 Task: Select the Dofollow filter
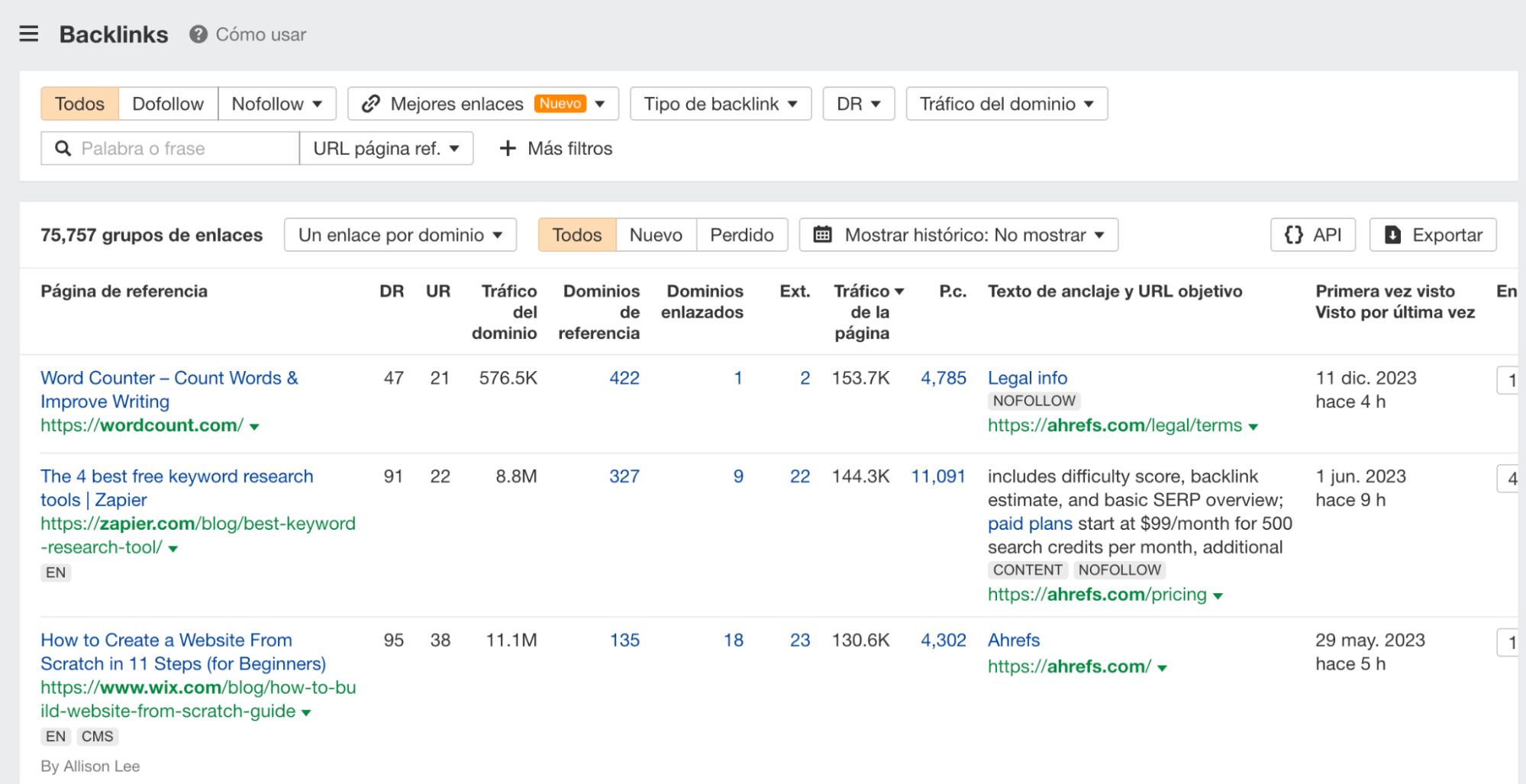169,103
